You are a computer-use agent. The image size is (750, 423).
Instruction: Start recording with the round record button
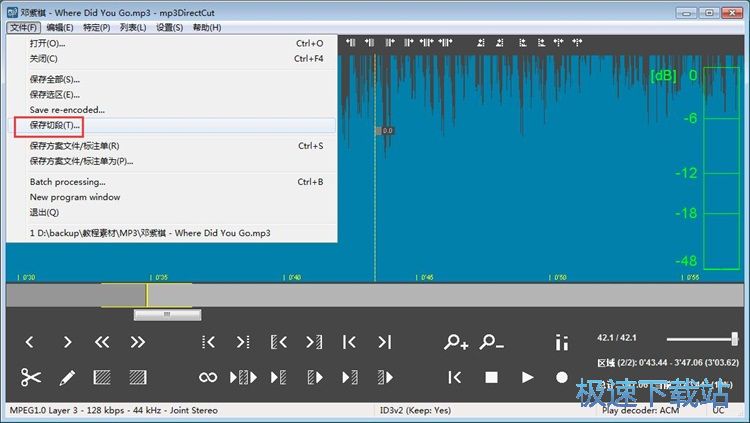562,378
